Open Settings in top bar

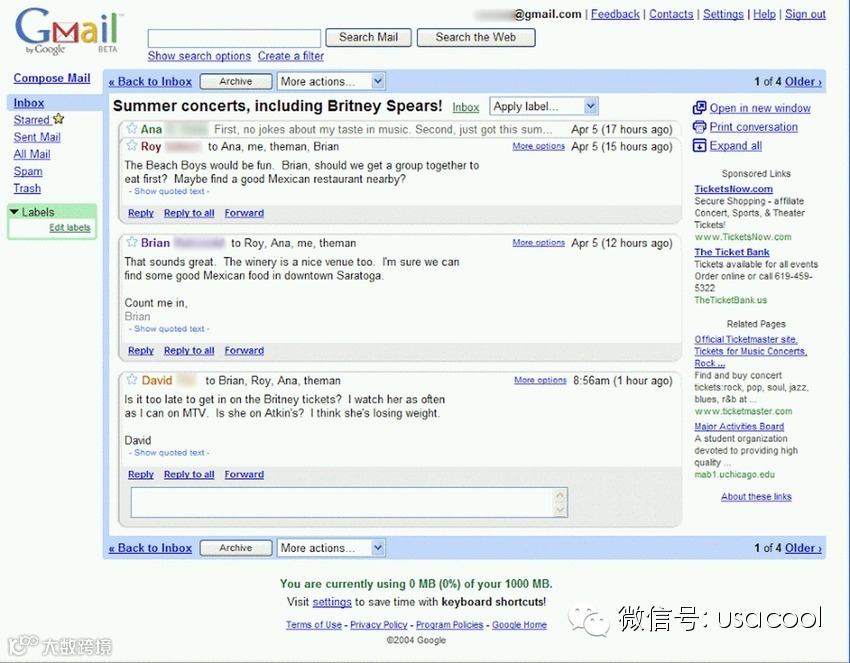[723, 14]
